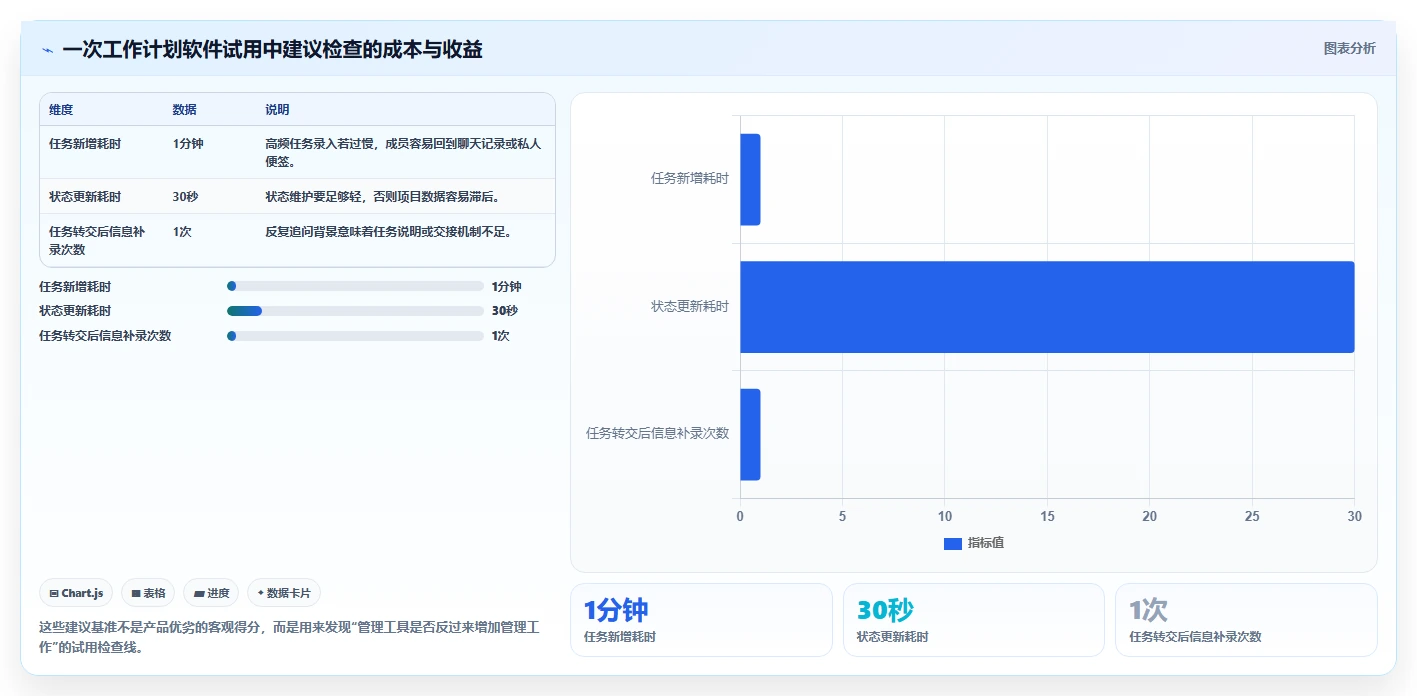Click description starting 反复追问背景

pos(389,232)
